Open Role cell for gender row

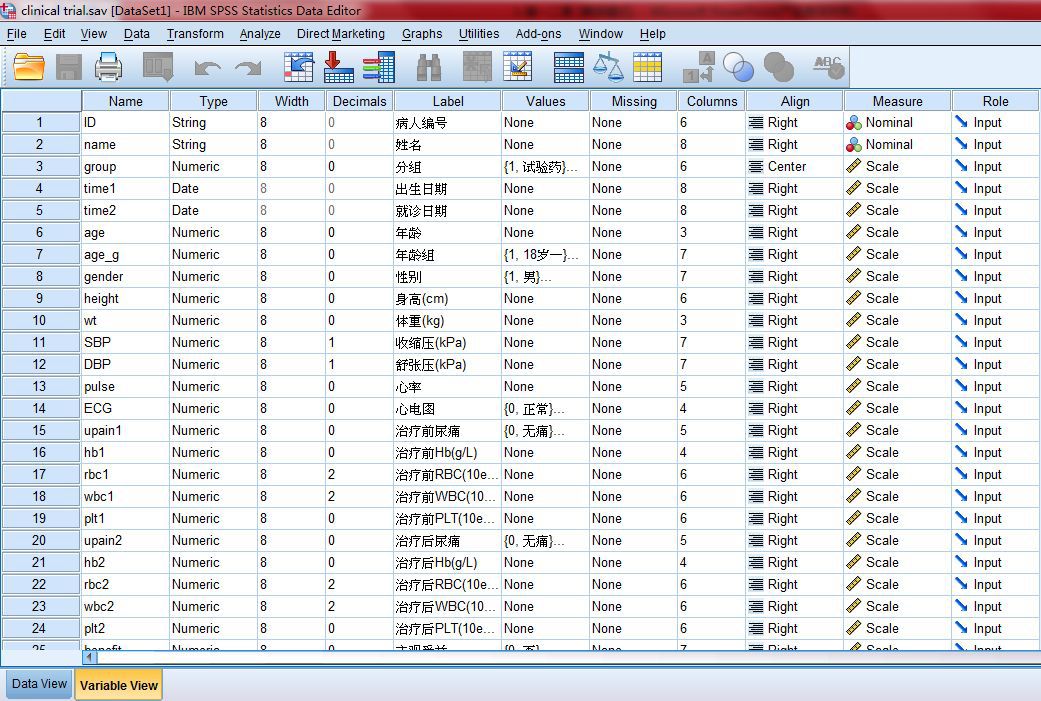pos(995,276)
